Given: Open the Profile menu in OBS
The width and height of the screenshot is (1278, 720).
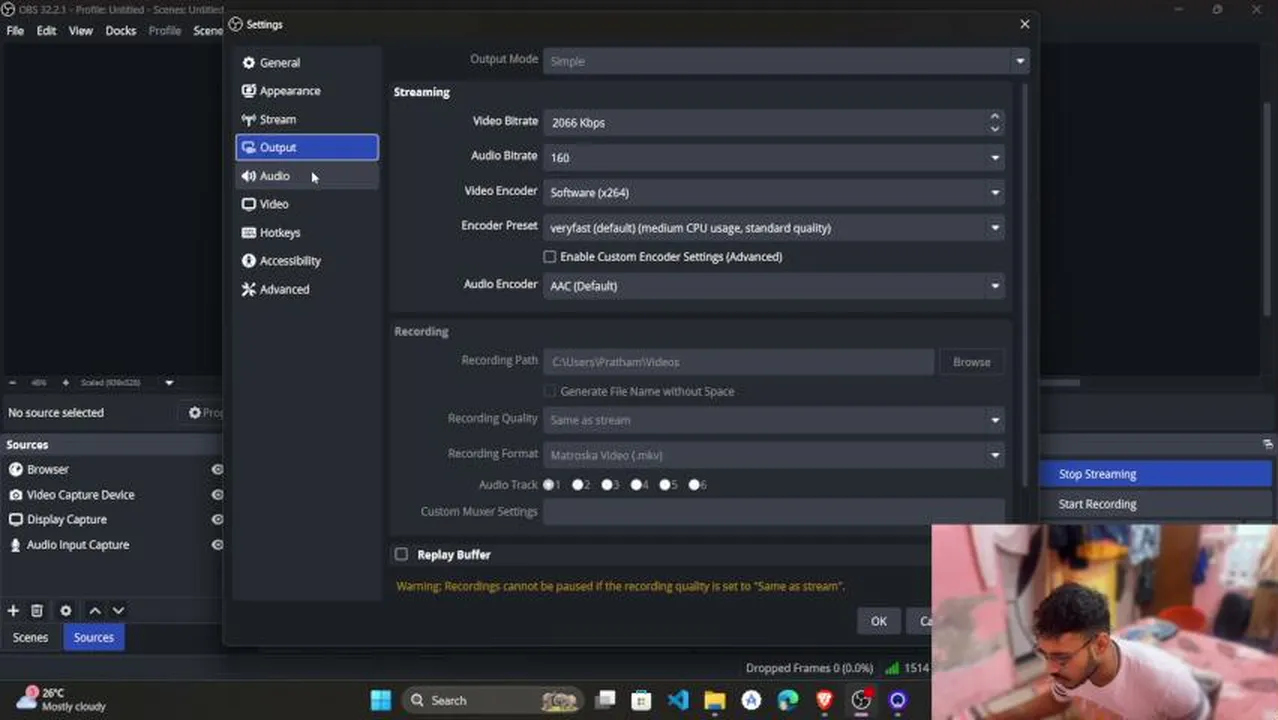Looking at the screenshot, I should (x=165, y=31).
